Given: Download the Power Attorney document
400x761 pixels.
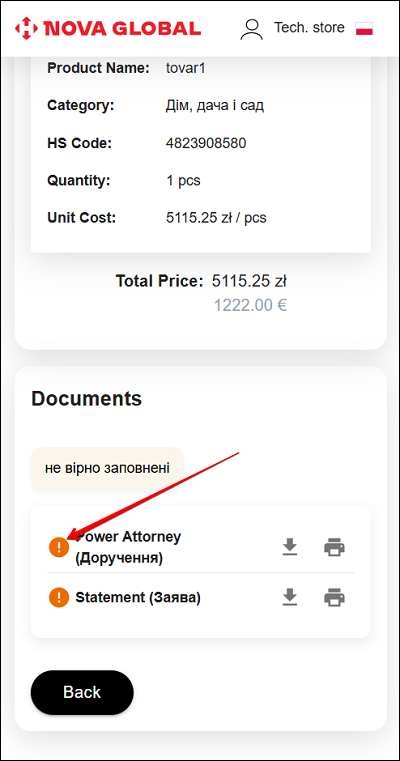Looking at the screenshot, I should pyautogui.click(x=290, y=547).
